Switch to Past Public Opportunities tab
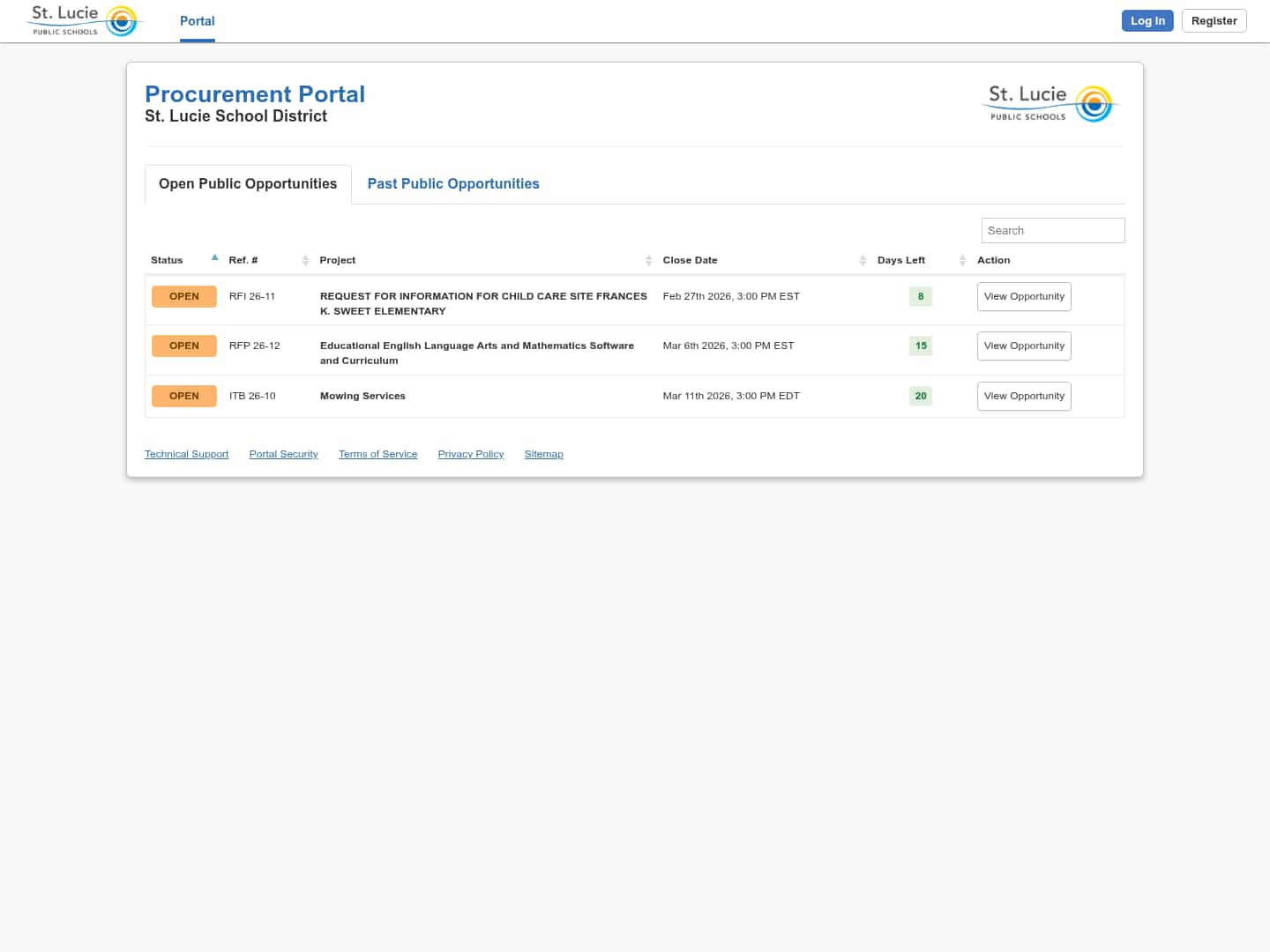The image size is (1270, 952). (x=452, y=184)
